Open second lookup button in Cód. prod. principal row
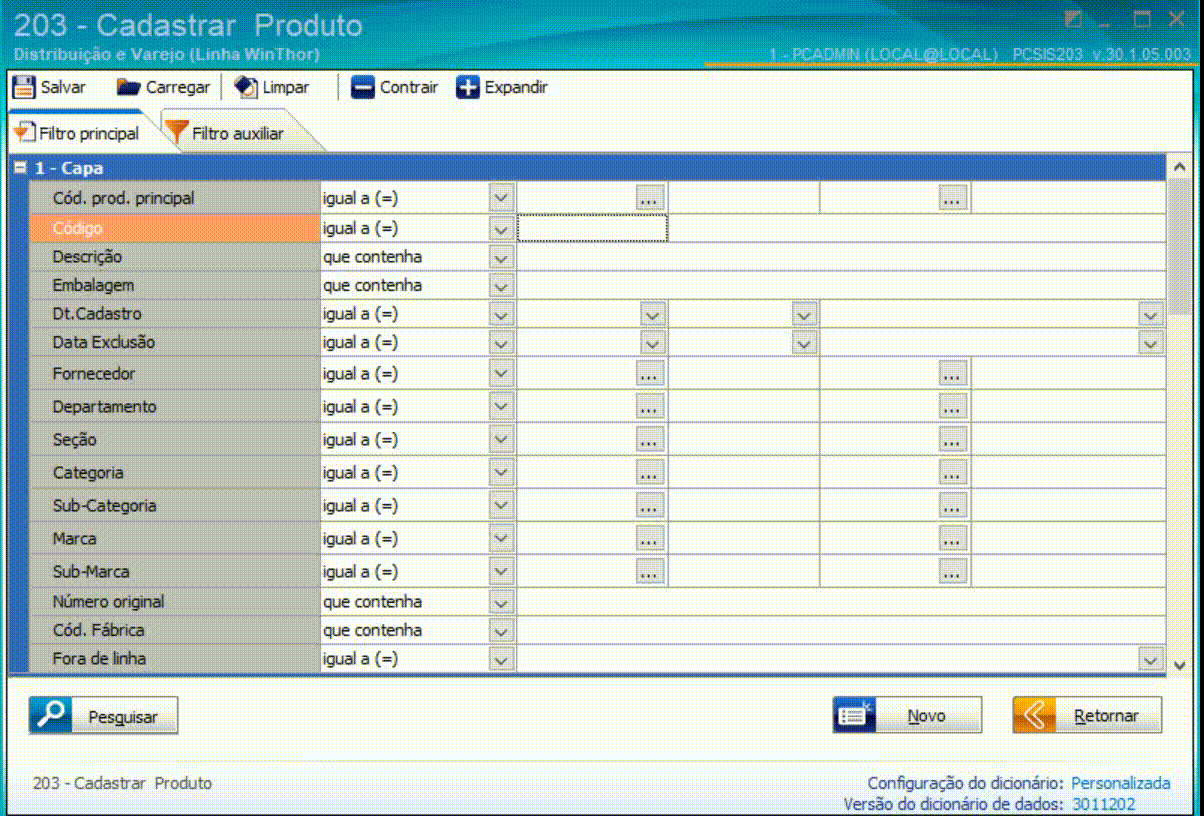Screen dimensions: 1204x816 click(x=953, y=198)
